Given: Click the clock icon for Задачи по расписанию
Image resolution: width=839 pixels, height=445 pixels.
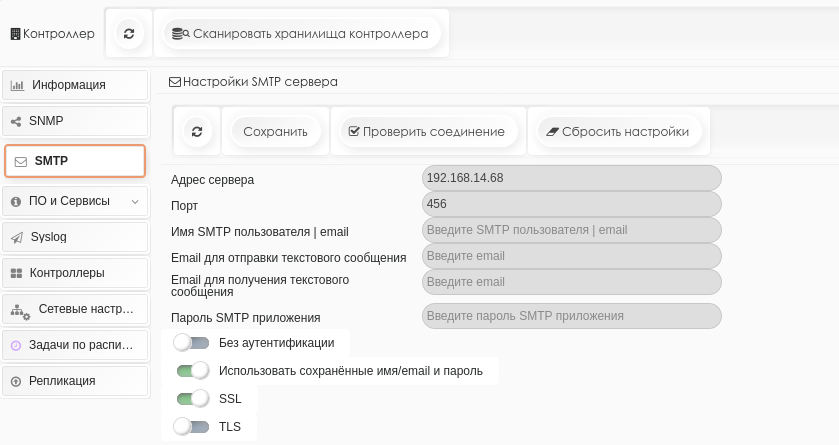Looking at the screenshot, I should pyautogui.click(x=16, y=346).
